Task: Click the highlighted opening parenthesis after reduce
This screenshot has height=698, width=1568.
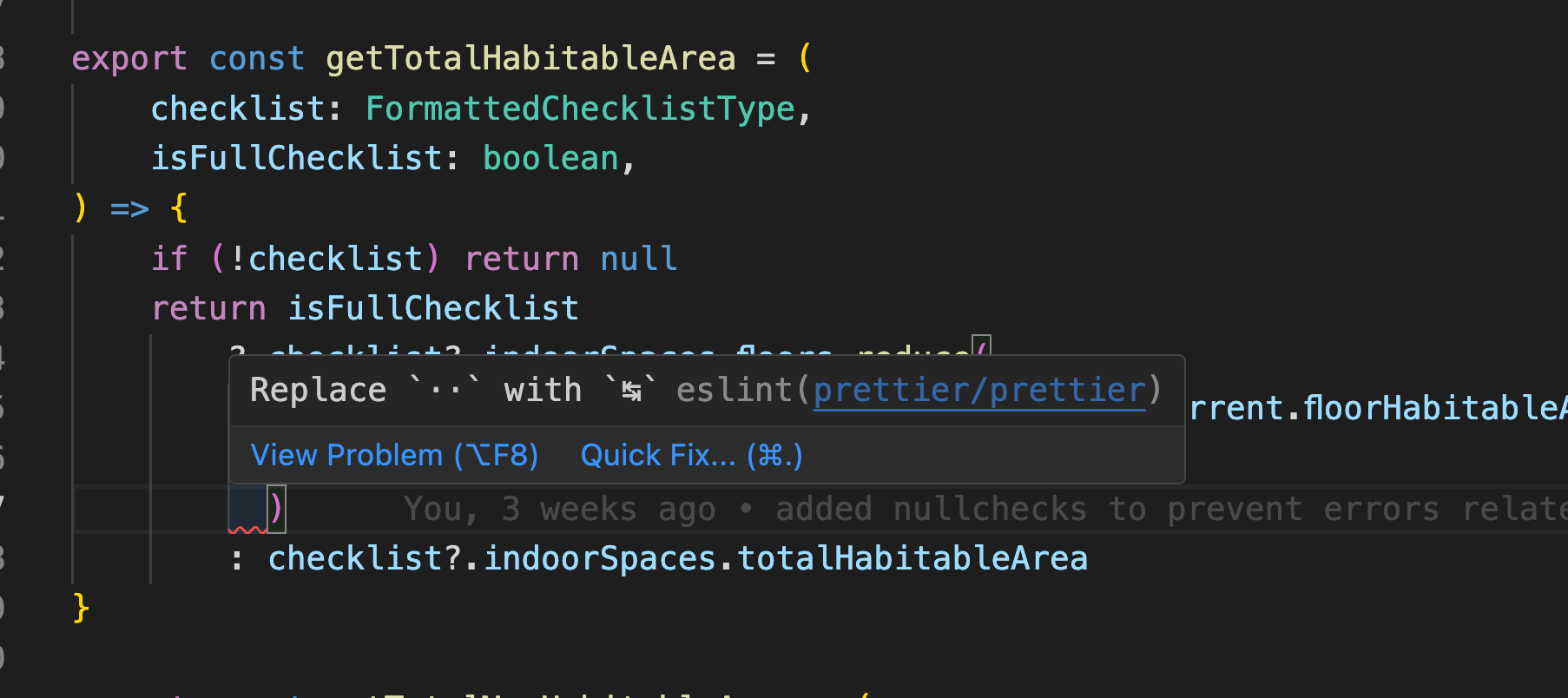Action: point(982,348)
